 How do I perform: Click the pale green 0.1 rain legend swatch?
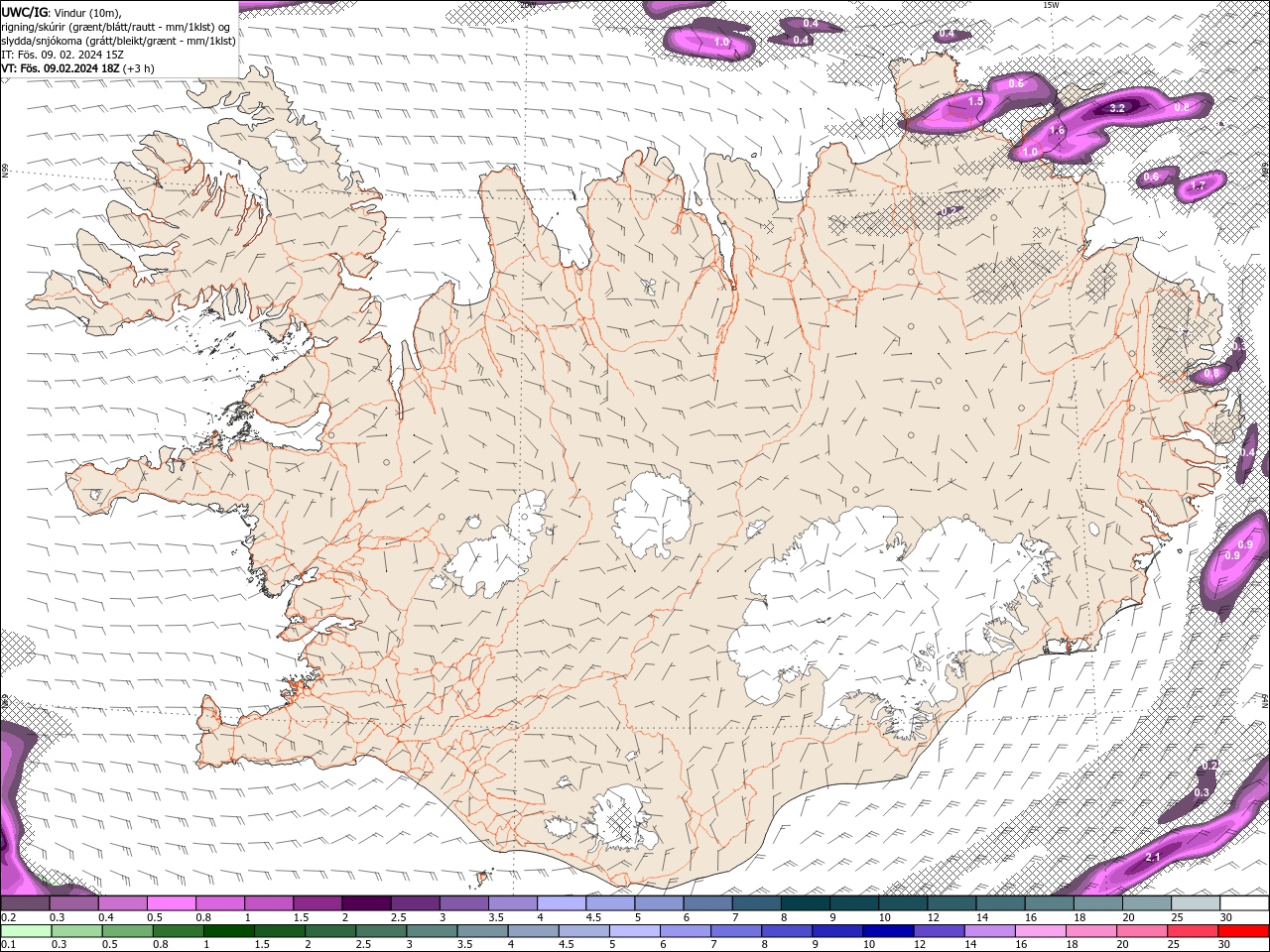pyautogui.click(x=25, y=931)
